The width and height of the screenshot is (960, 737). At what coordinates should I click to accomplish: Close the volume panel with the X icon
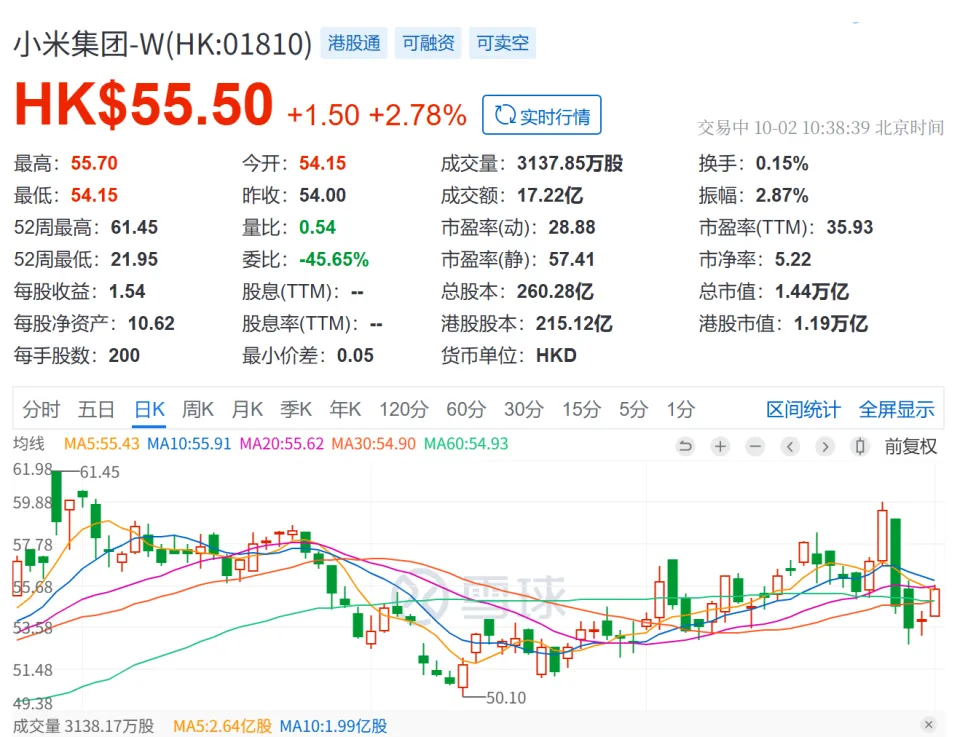(x=929, y=725)
